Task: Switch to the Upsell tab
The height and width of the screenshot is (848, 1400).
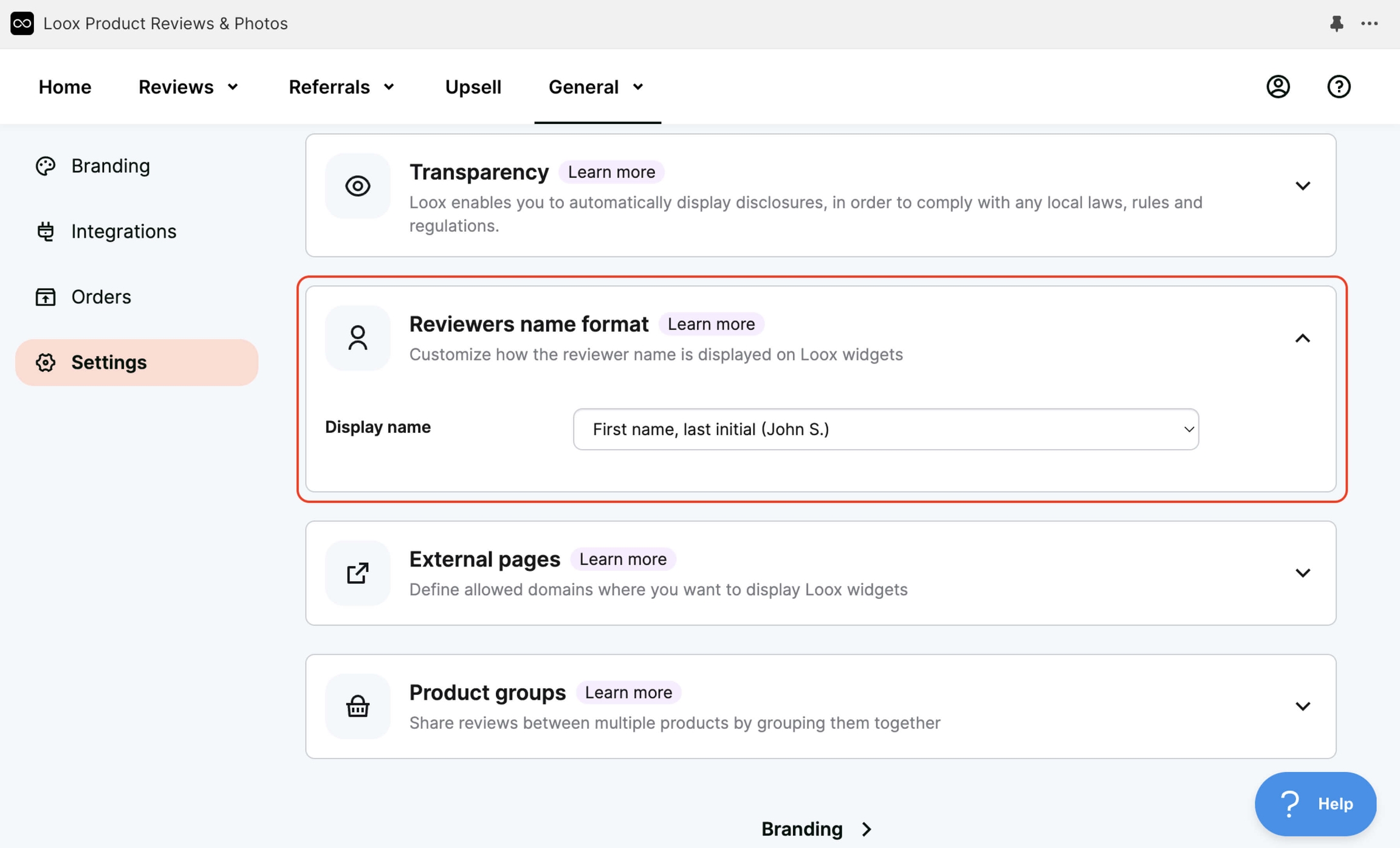Action: [x=473, y=86]
